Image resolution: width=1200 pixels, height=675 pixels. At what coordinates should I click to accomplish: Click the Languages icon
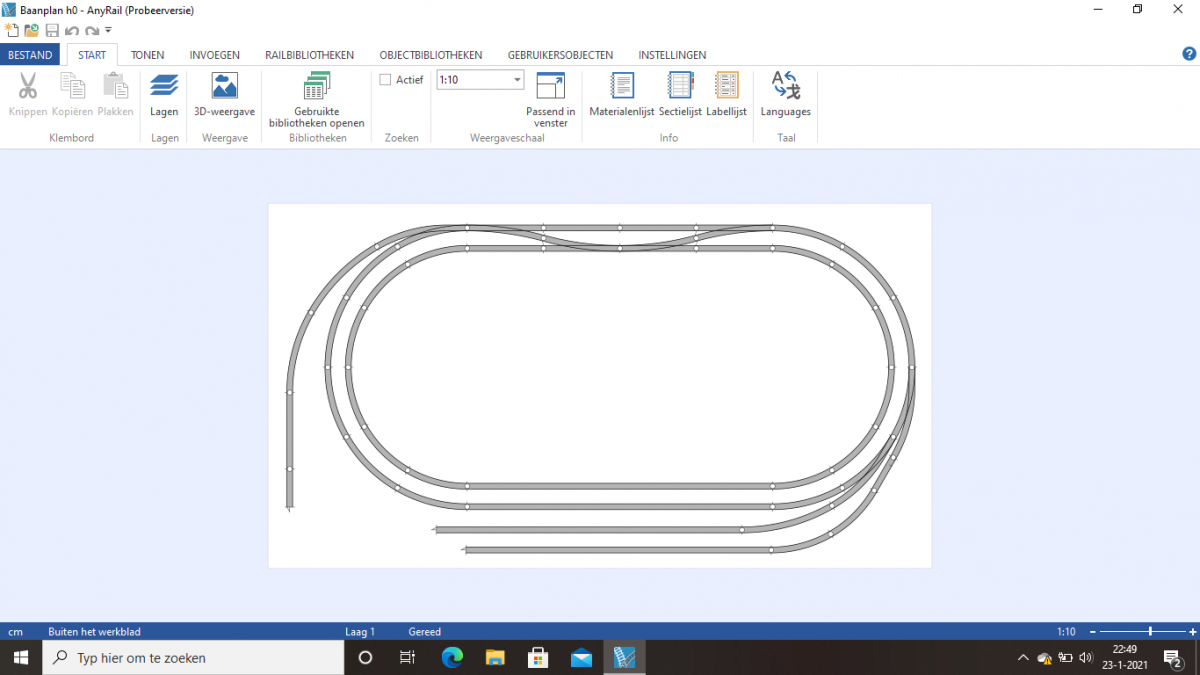click(785, 95)
